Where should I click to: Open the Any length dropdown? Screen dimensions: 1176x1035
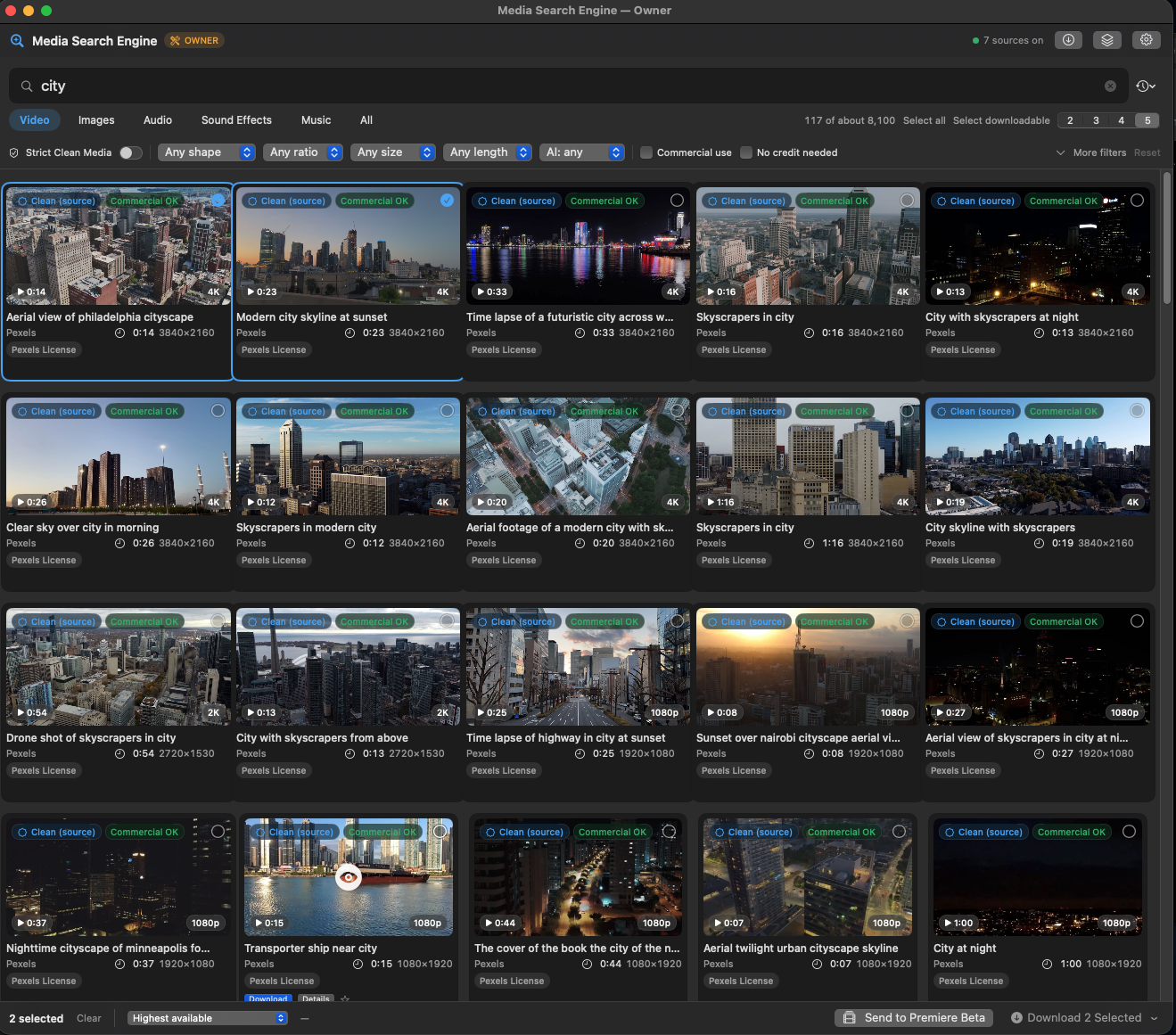click(488, 152)
